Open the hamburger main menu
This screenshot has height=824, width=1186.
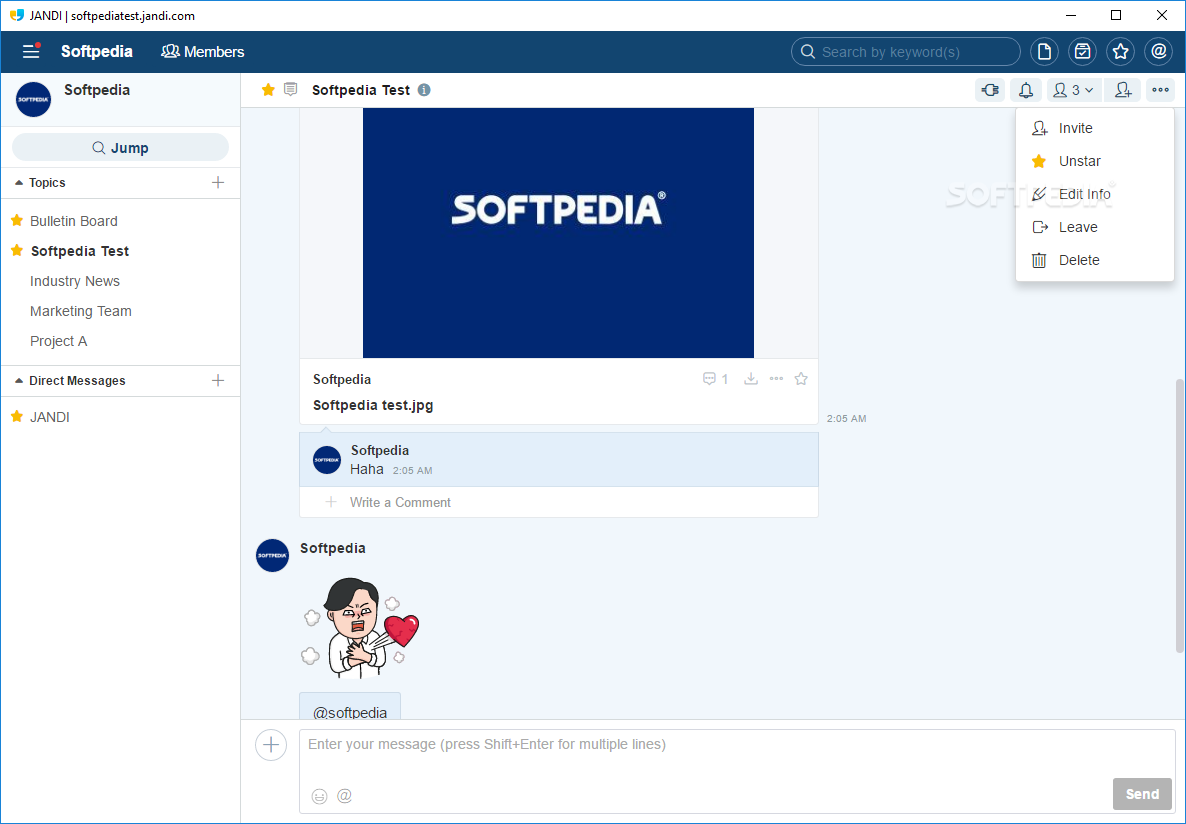coord(31,51)
